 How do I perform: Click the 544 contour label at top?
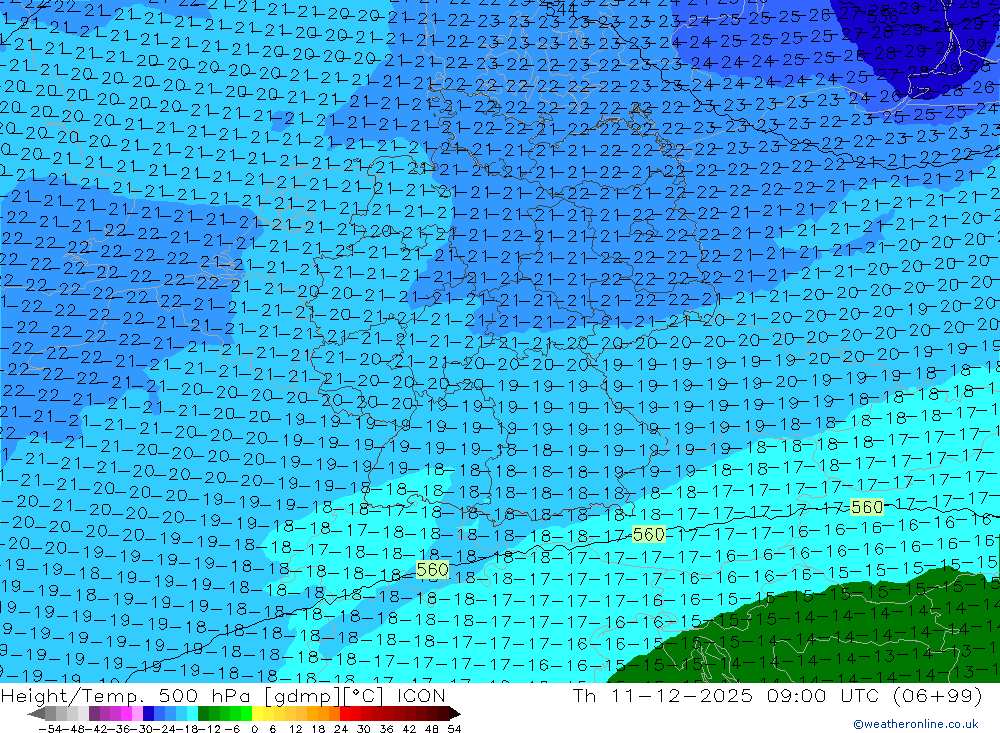tap(561, 9)
